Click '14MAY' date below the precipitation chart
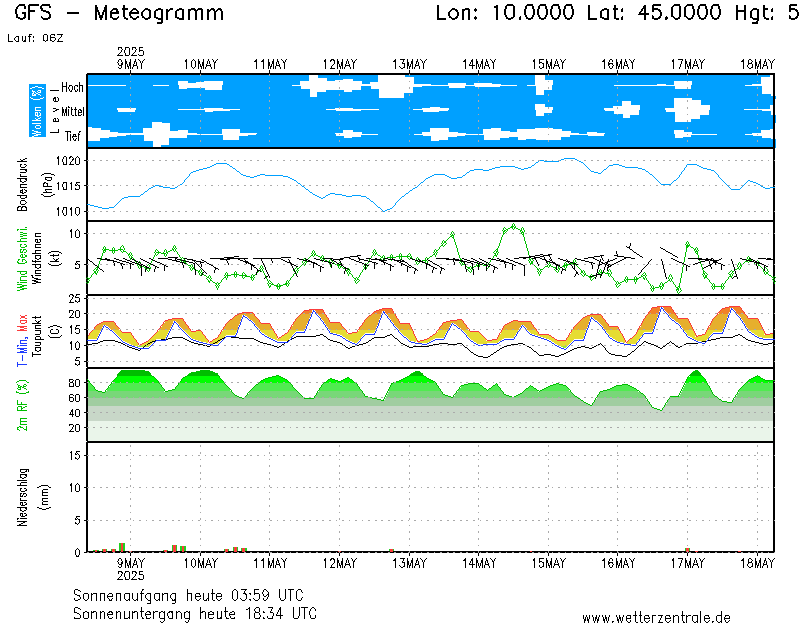 click(x=479, y=563)
